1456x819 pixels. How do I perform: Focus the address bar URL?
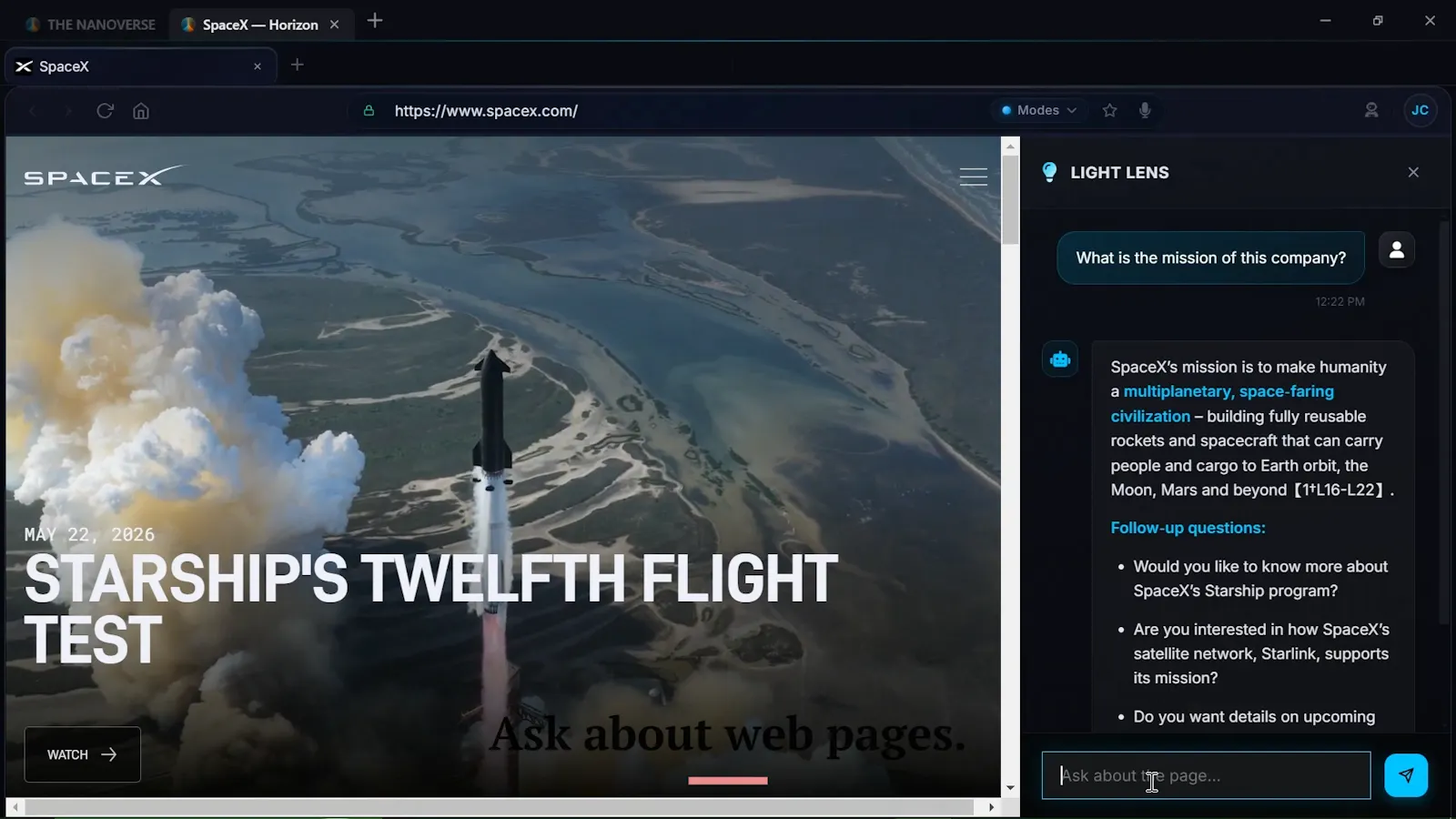[x=486, y=111]
